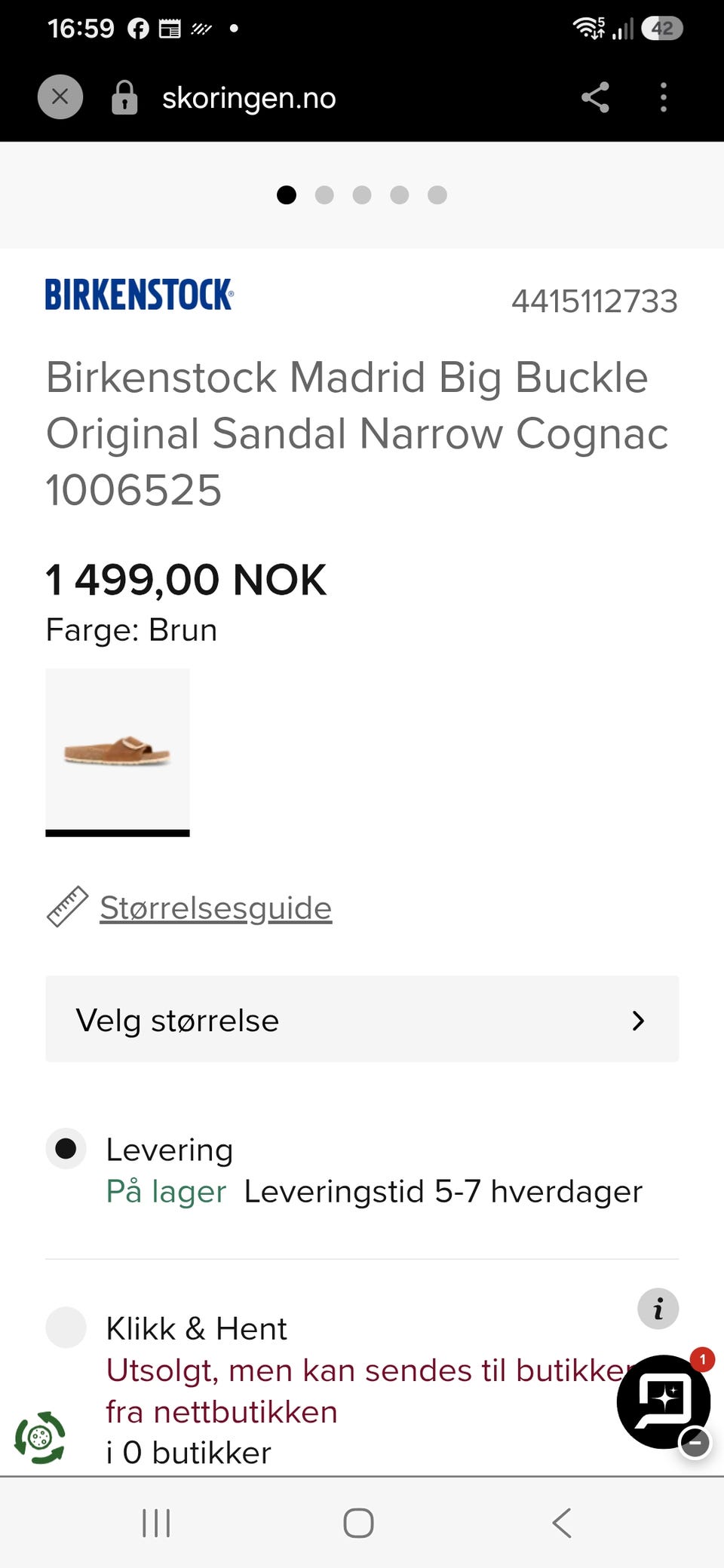Tap the padlock site security icon
The height and width of the screenshot is (1568, 724).
pyautogui.click(x=124, y=97)
